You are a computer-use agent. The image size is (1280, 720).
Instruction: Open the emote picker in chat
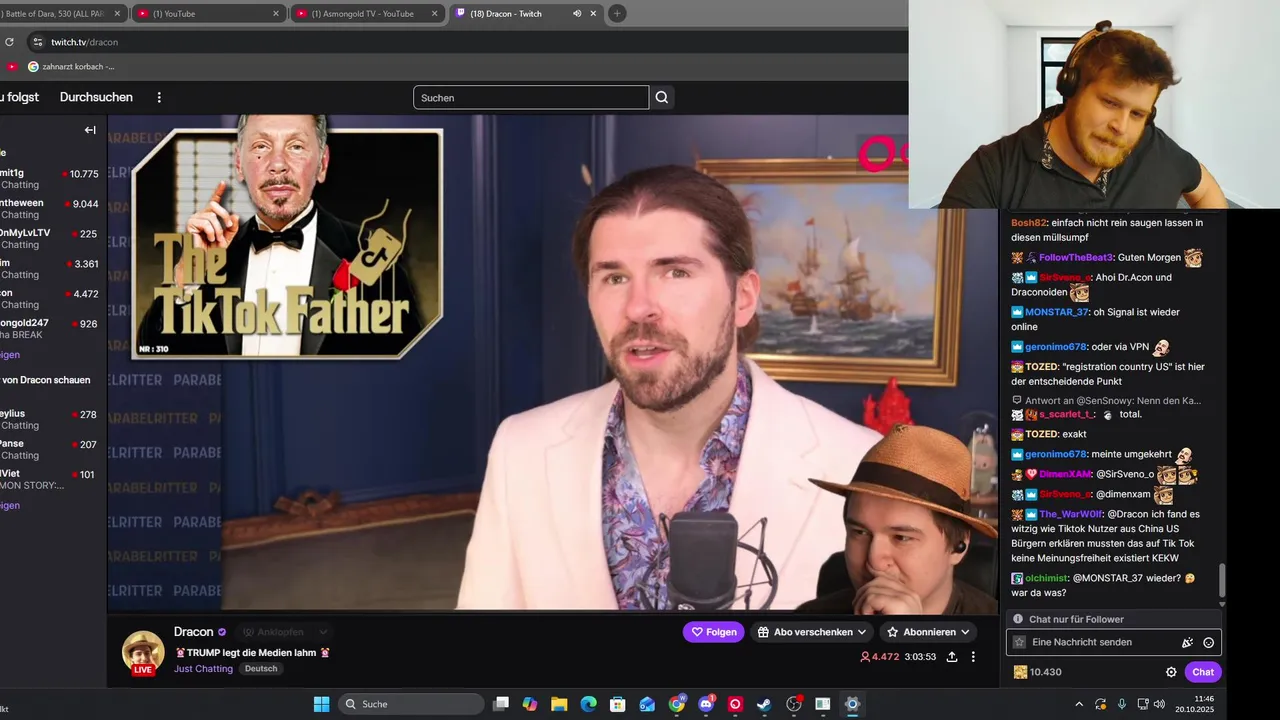click(1209, 642)
